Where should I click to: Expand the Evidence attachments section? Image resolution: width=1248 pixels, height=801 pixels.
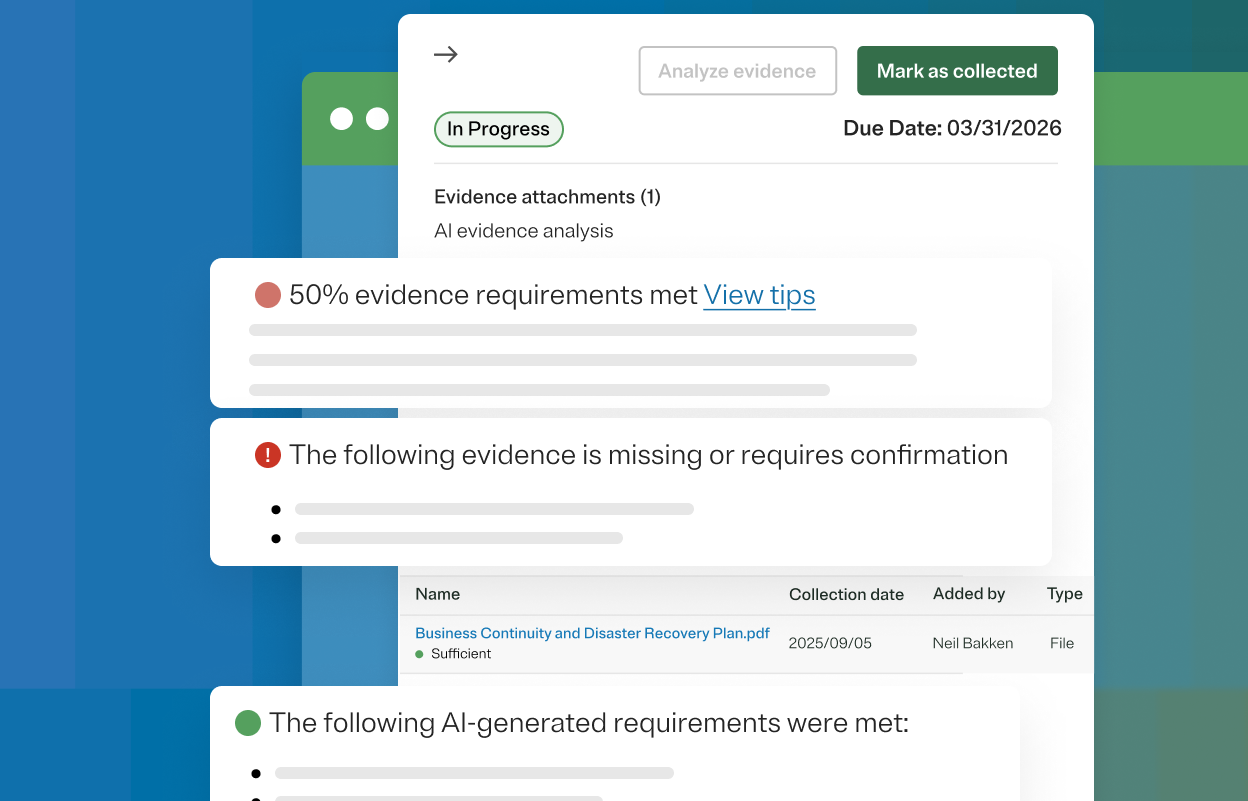tap(547, 196)
